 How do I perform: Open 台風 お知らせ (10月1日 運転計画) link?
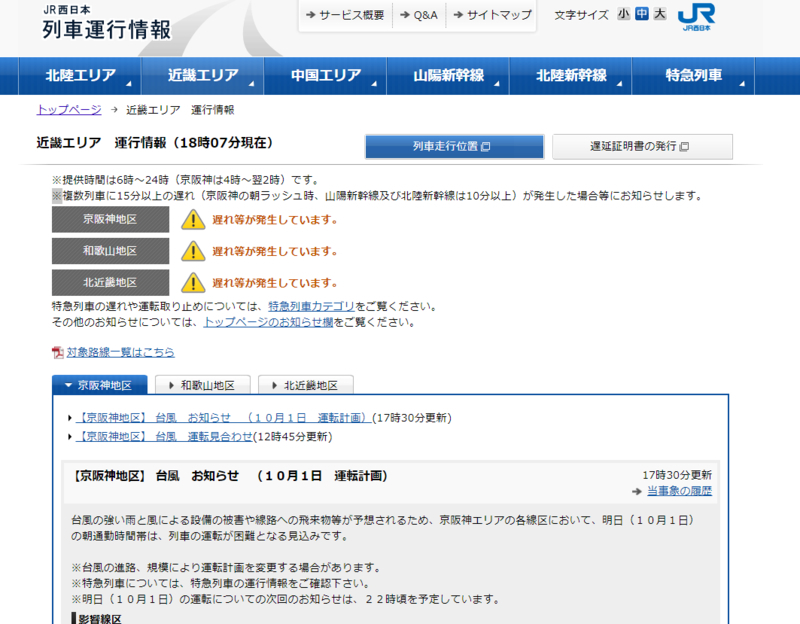pyautogui.click(x=223, y=418)
